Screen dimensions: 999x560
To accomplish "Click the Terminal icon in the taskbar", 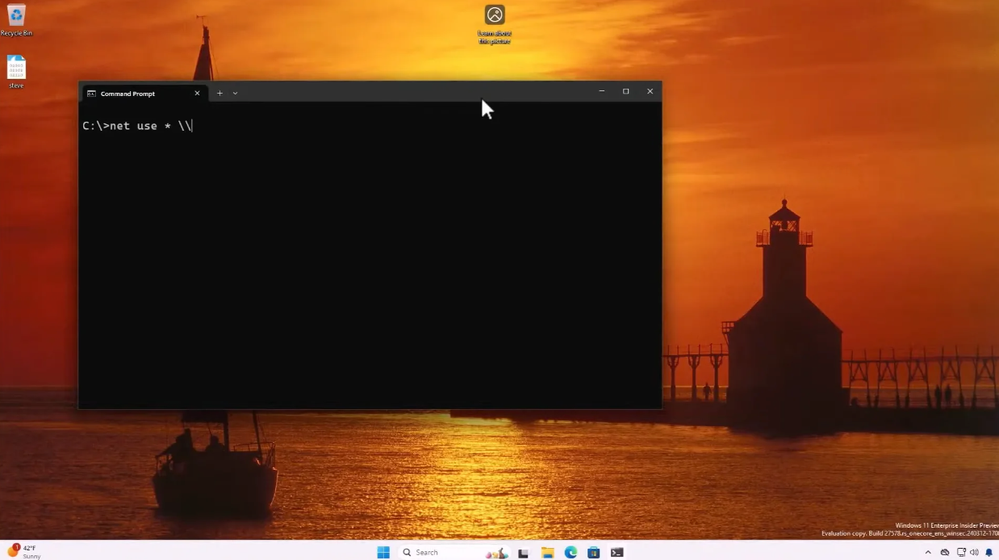I will pyautogui.click(x=617, y=552).
